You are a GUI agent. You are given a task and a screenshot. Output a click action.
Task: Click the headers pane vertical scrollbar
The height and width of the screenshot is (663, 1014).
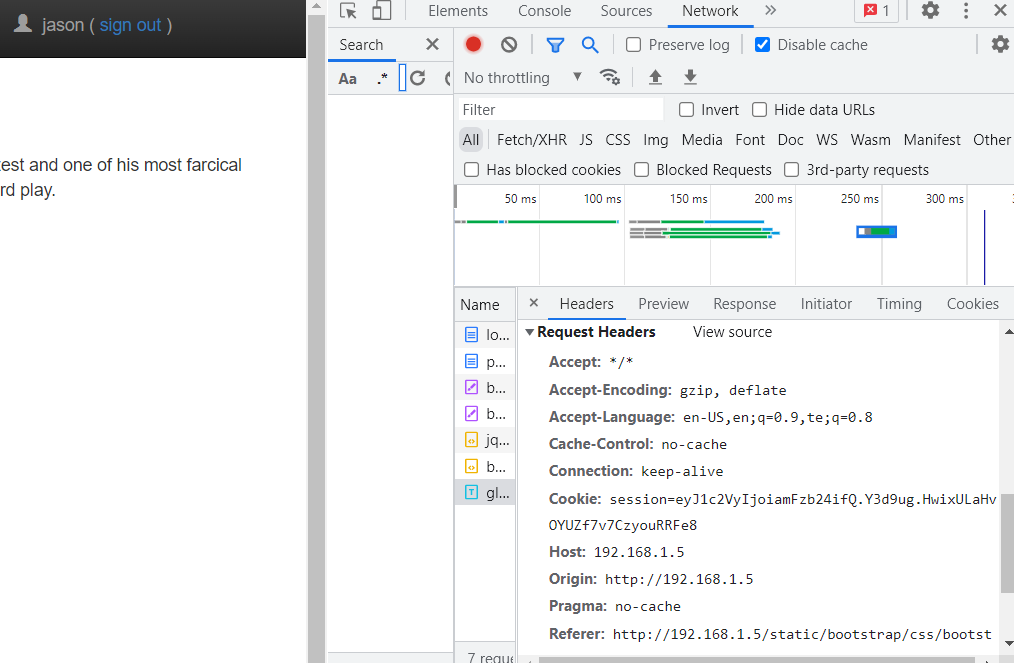pyautogui.click(x=1008, y=543)
